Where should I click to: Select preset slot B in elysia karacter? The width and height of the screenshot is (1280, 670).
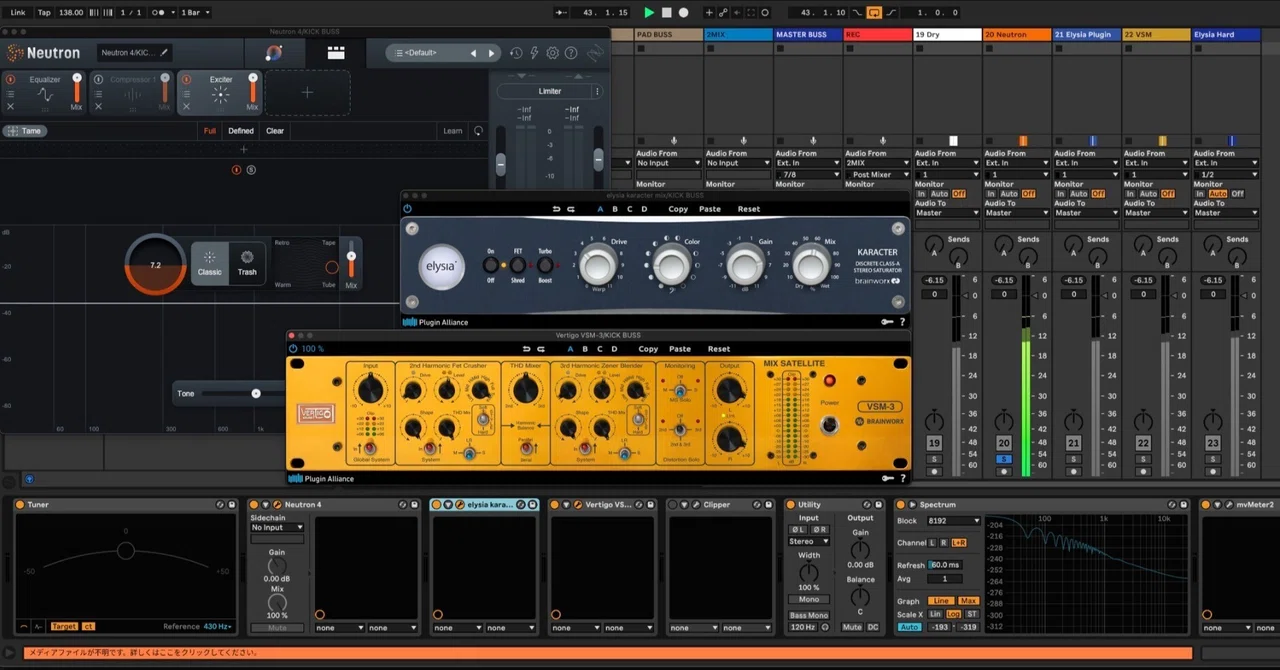(x=614, y=209)
